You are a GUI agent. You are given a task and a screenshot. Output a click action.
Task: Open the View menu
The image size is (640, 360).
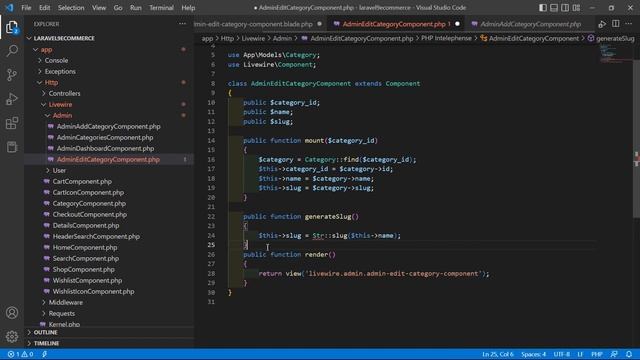pos(99,8)
